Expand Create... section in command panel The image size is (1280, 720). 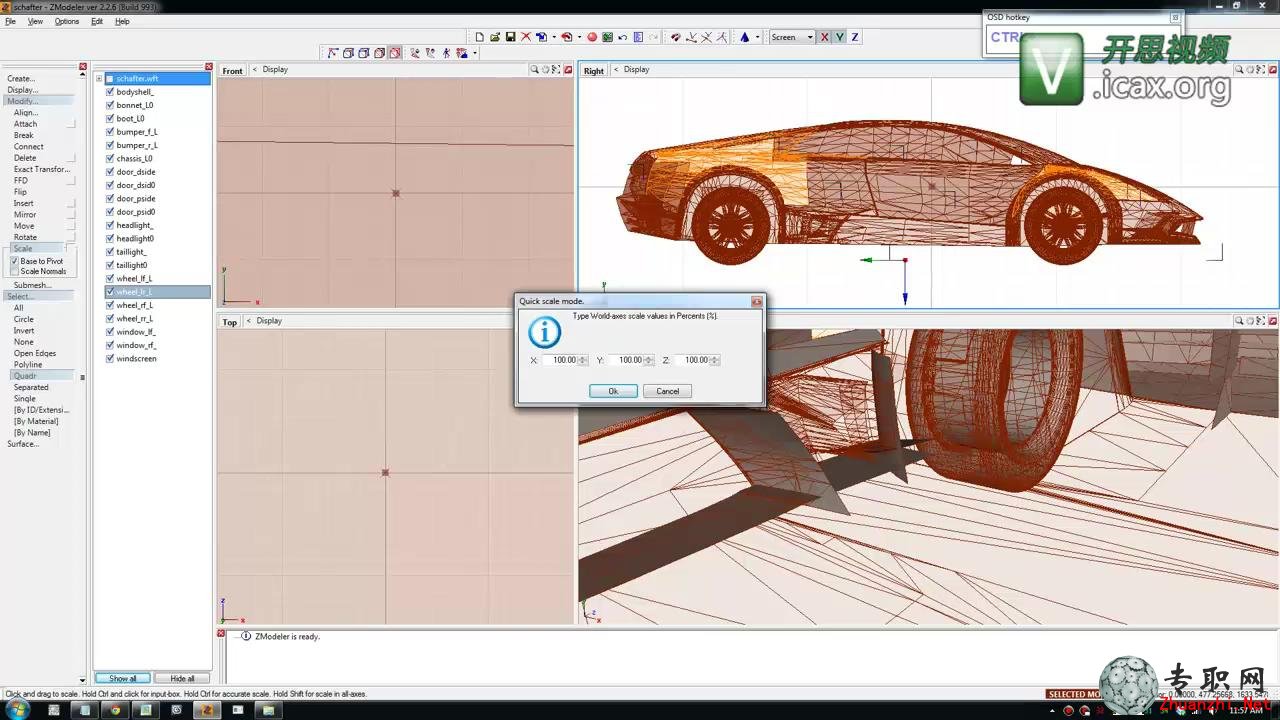pyautogui.click(x=21, y=78)
